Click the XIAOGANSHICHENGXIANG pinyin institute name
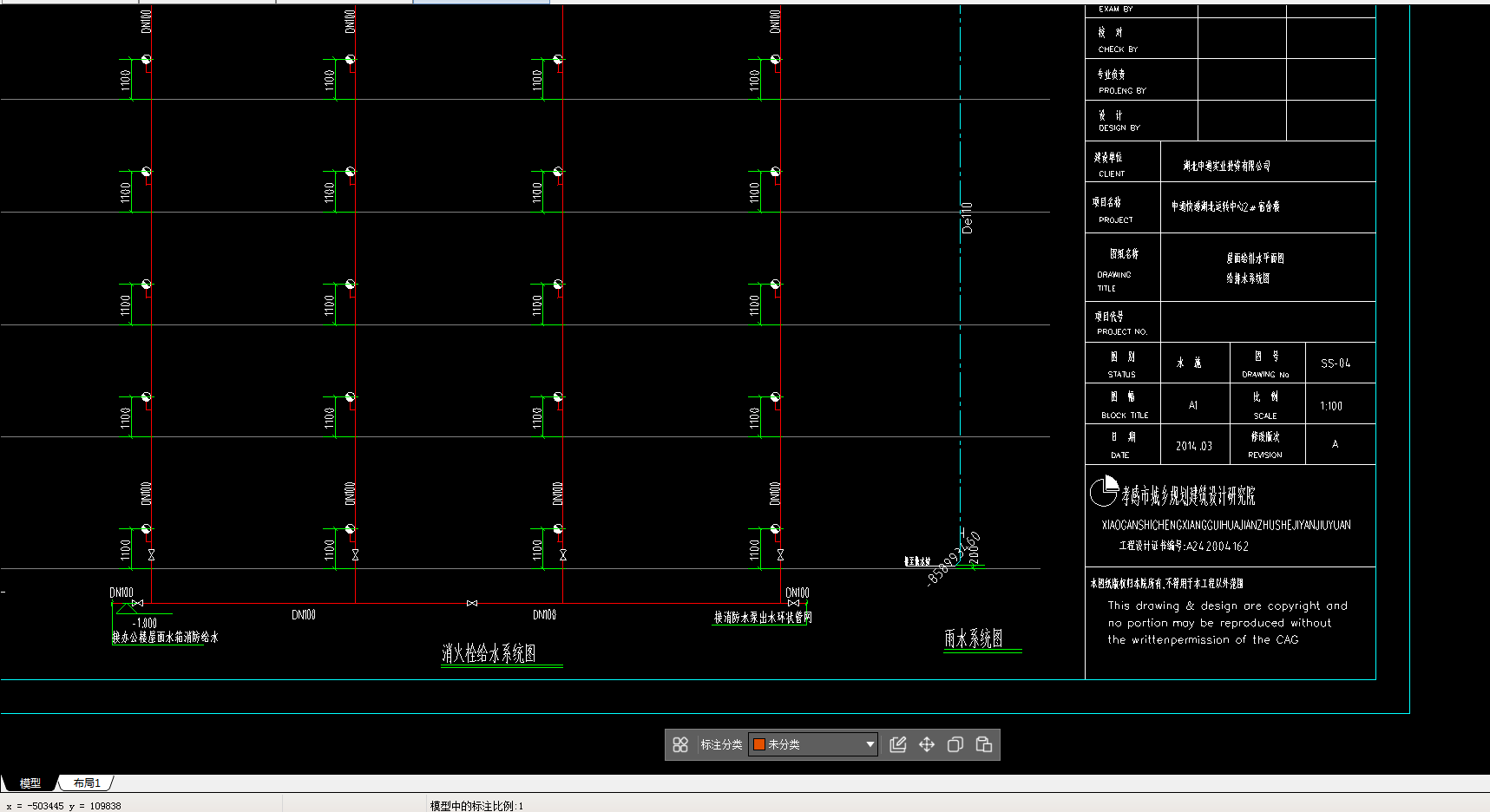The height and width of the screenshot is (812, 1490). pyautogui.click(x=1226, y=525)
